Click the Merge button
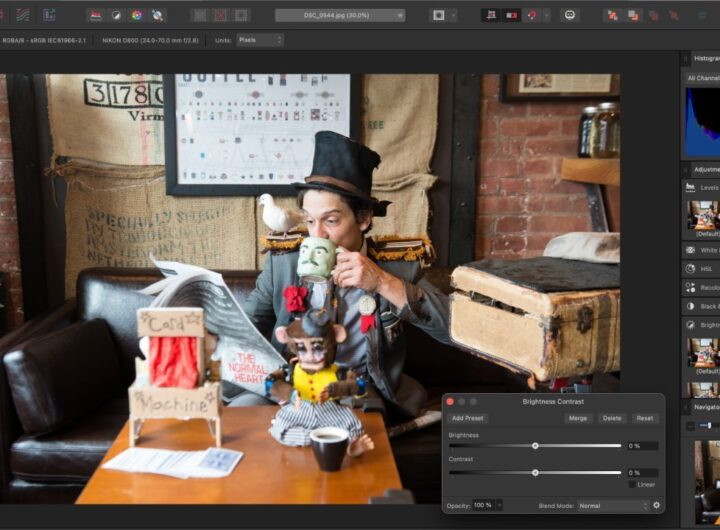720x530 pixels. pos(578,418)
